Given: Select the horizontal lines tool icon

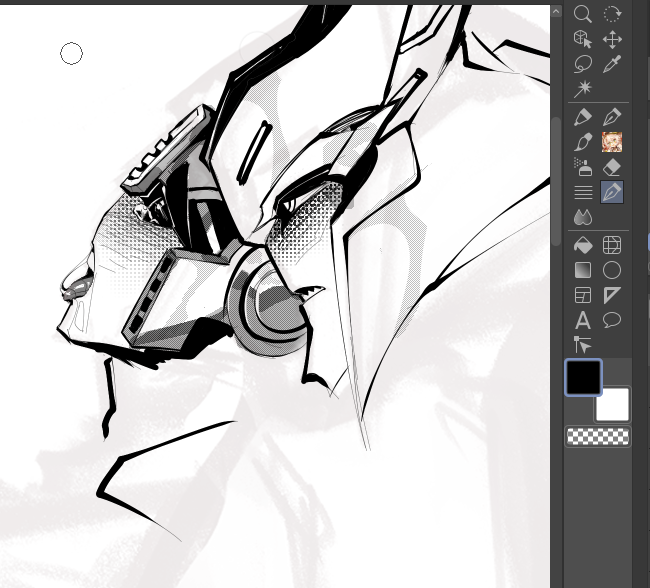Looking at the screenshot, I should [x=583, y=192].
